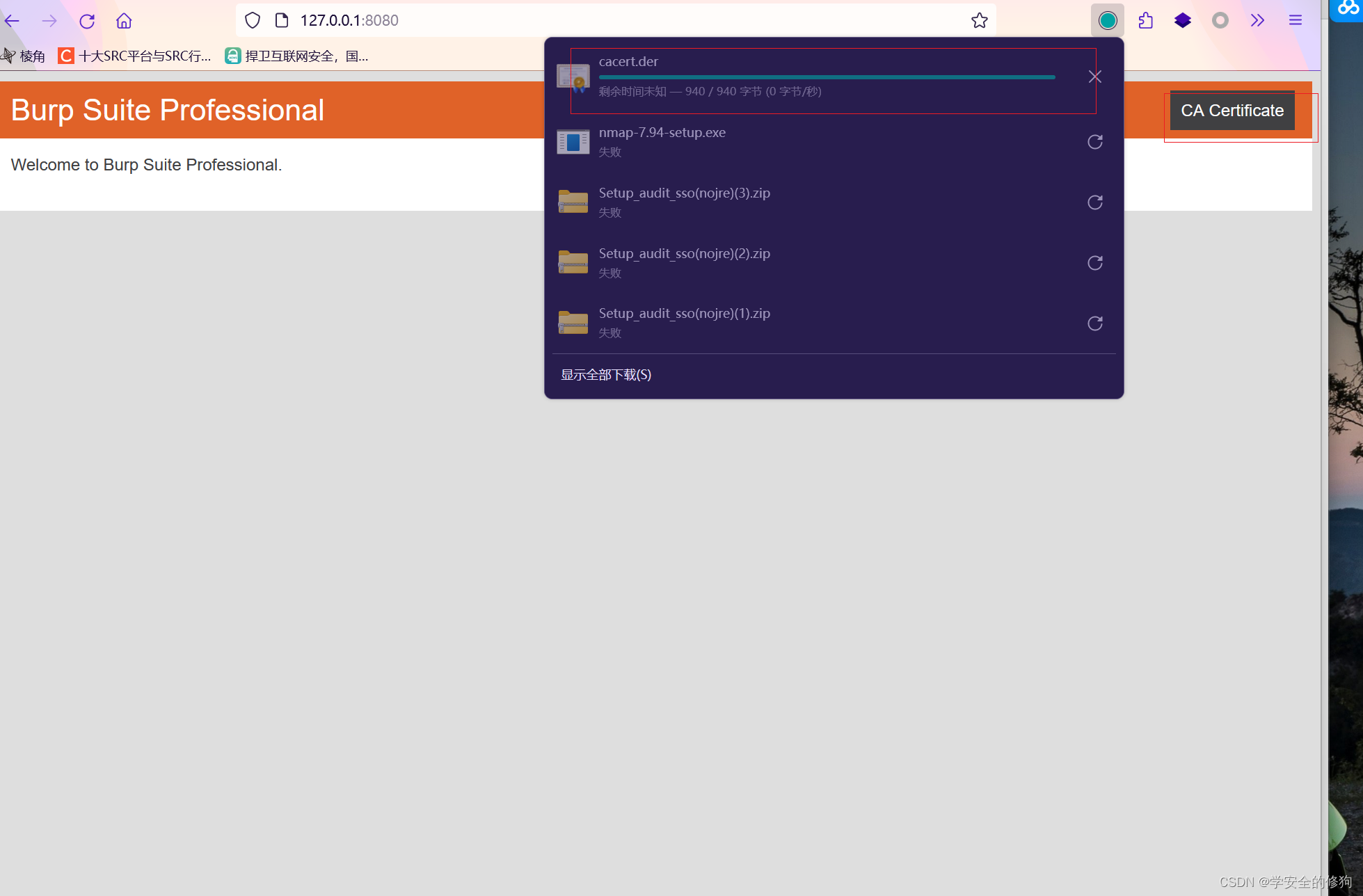The height and width of the screenshot is (896, 1363).
Task: Open the tracking protection shield icon
Action: (x=253, y=21)
